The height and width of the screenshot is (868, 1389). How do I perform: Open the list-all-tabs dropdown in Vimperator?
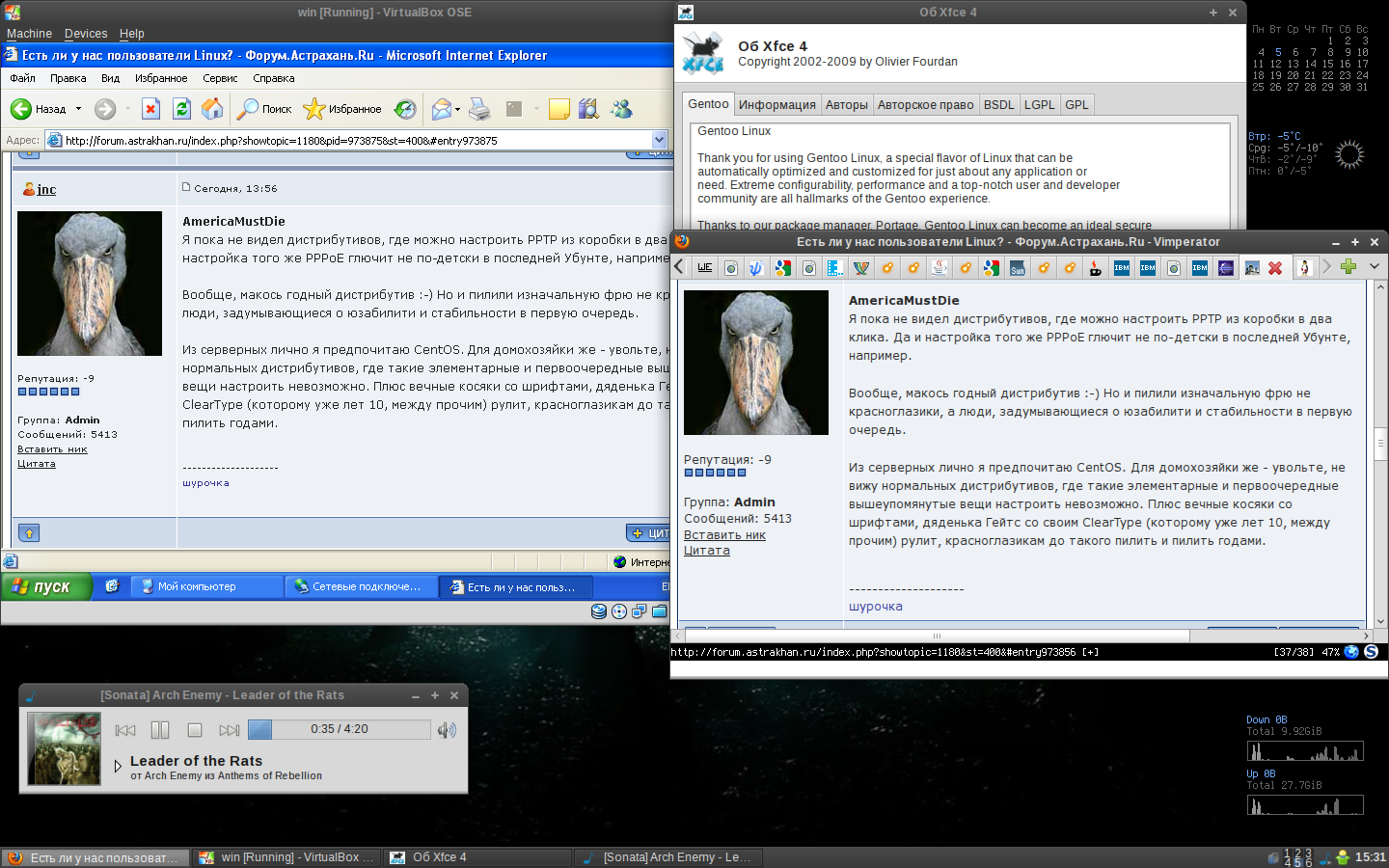(x=1375, y=267)
